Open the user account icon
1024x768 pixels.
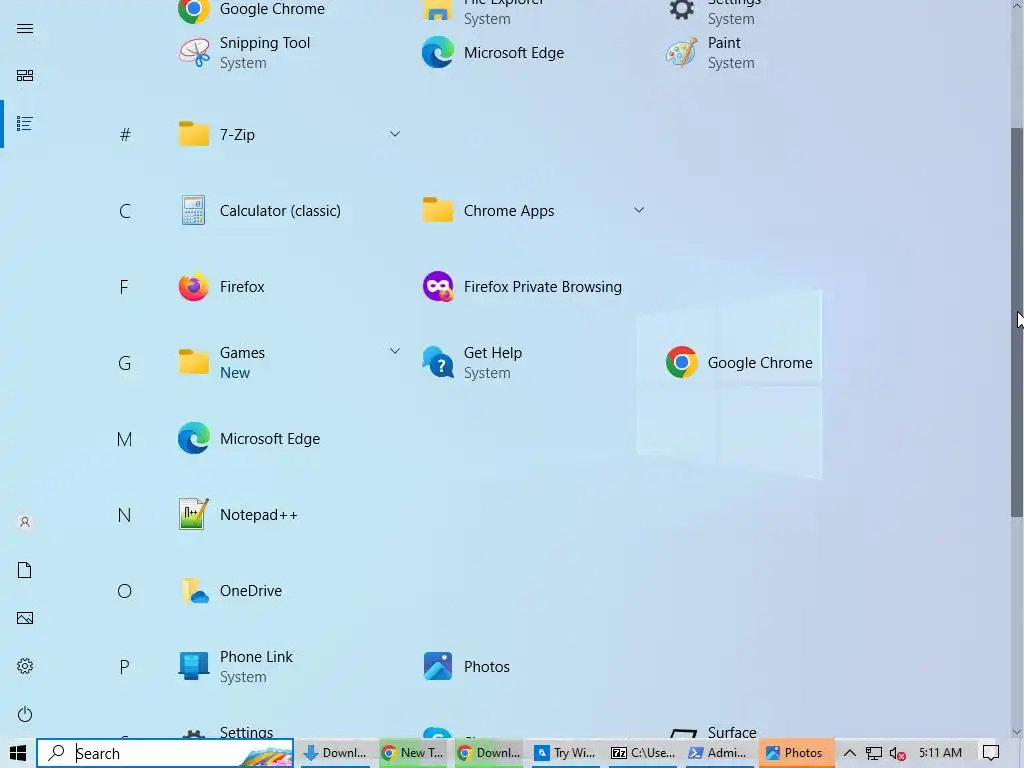point(25,522)
